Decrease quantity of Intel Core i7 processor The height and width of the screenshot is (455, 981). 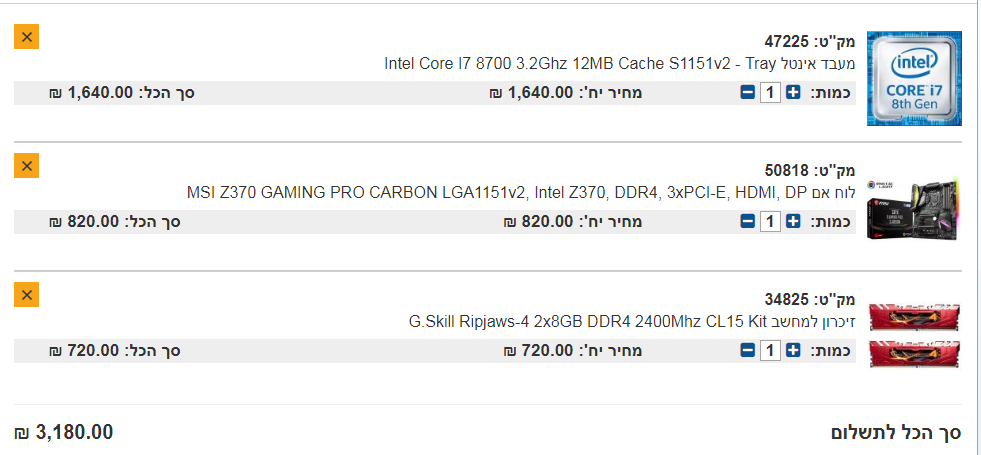pyautogui.click(x=747, y=93)
